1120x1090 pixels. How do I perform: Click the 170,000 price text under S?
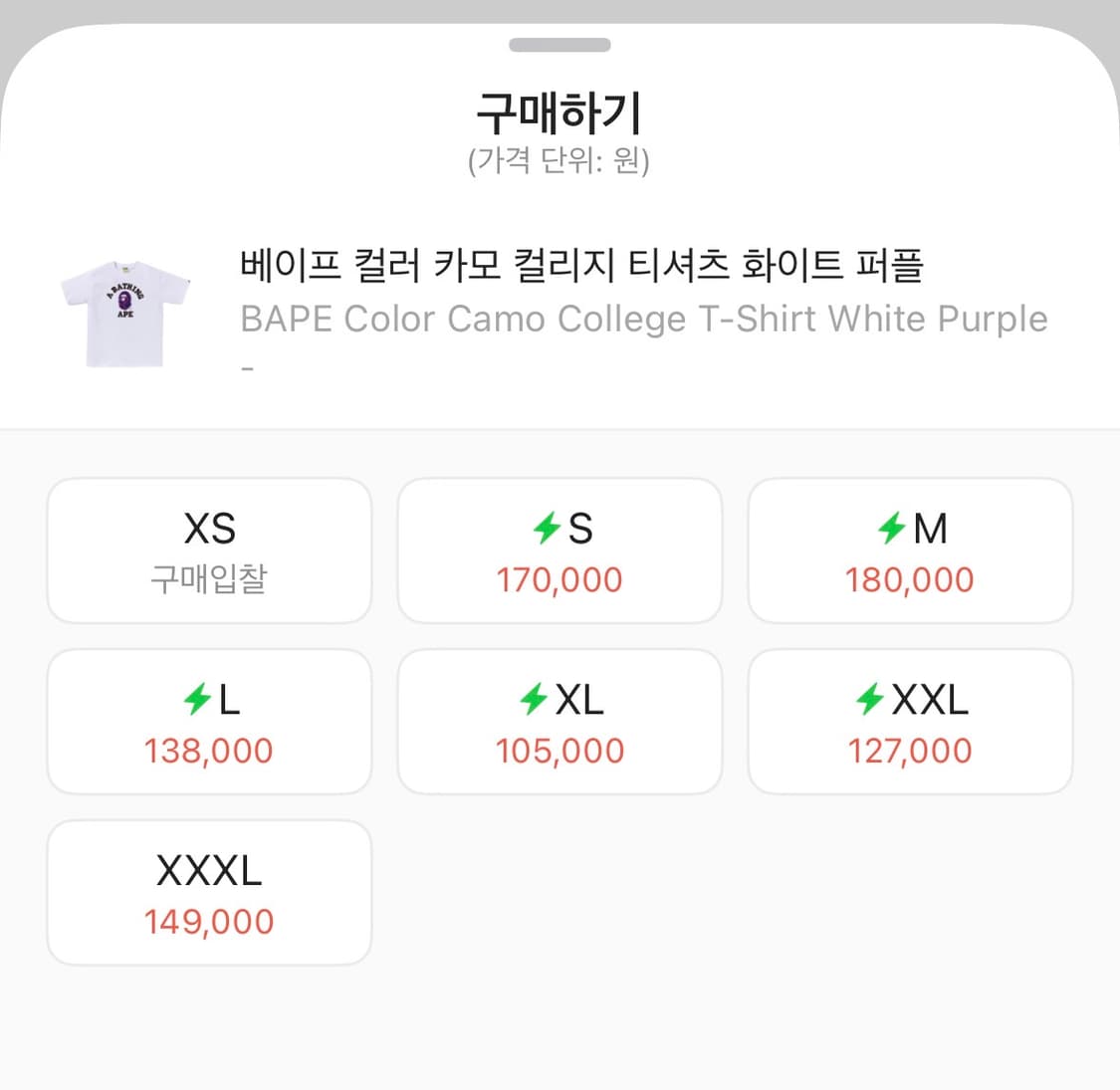pos(560,579)
